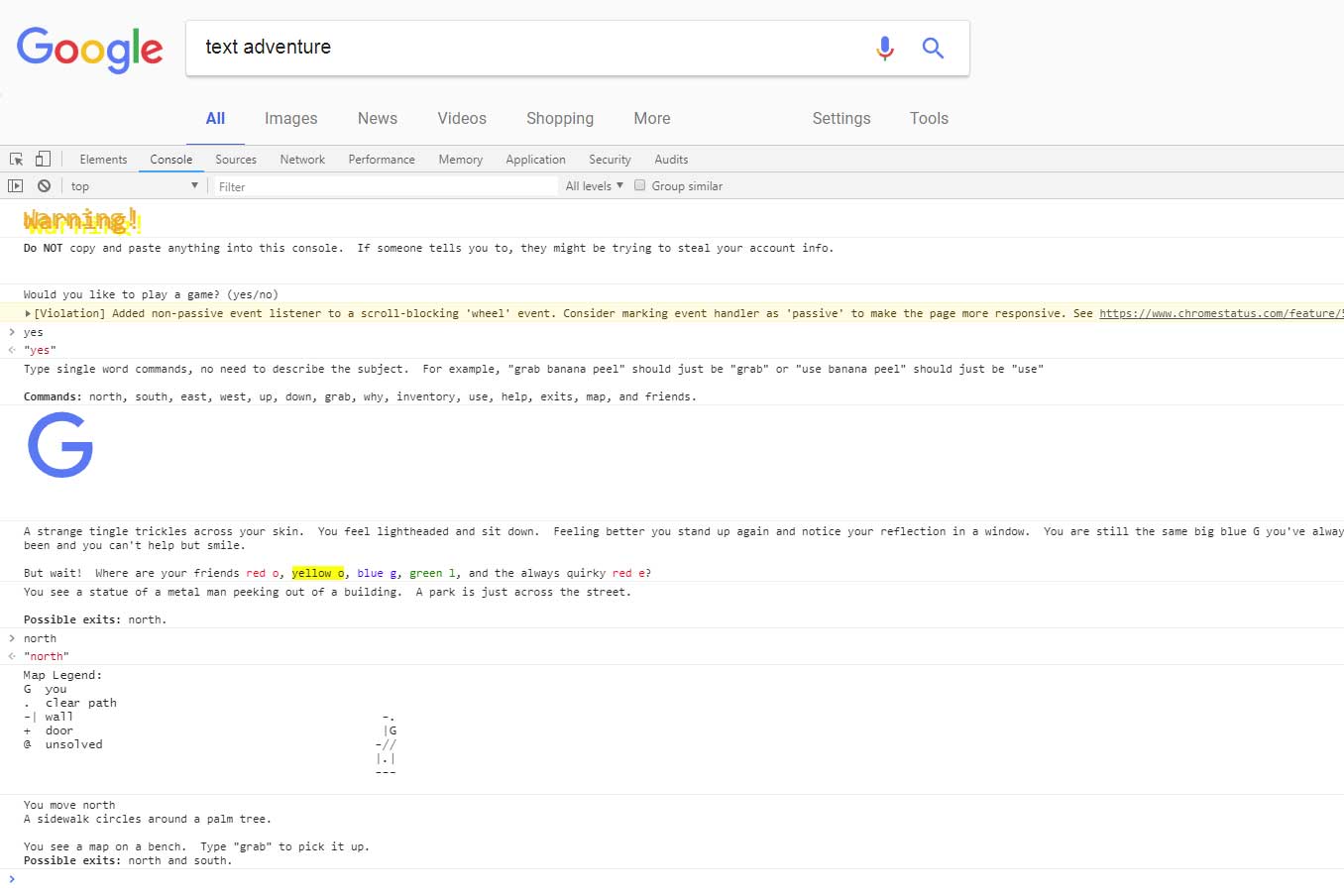Go to Images search results
This screenshot has height=896, width=1344.
(x=291, y=118)
